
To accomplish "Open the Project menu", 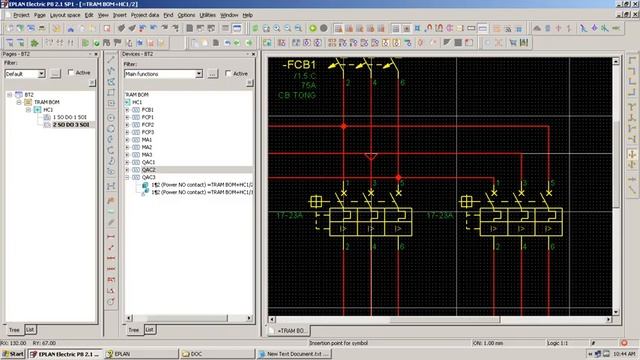I will (x=21, y=15).
